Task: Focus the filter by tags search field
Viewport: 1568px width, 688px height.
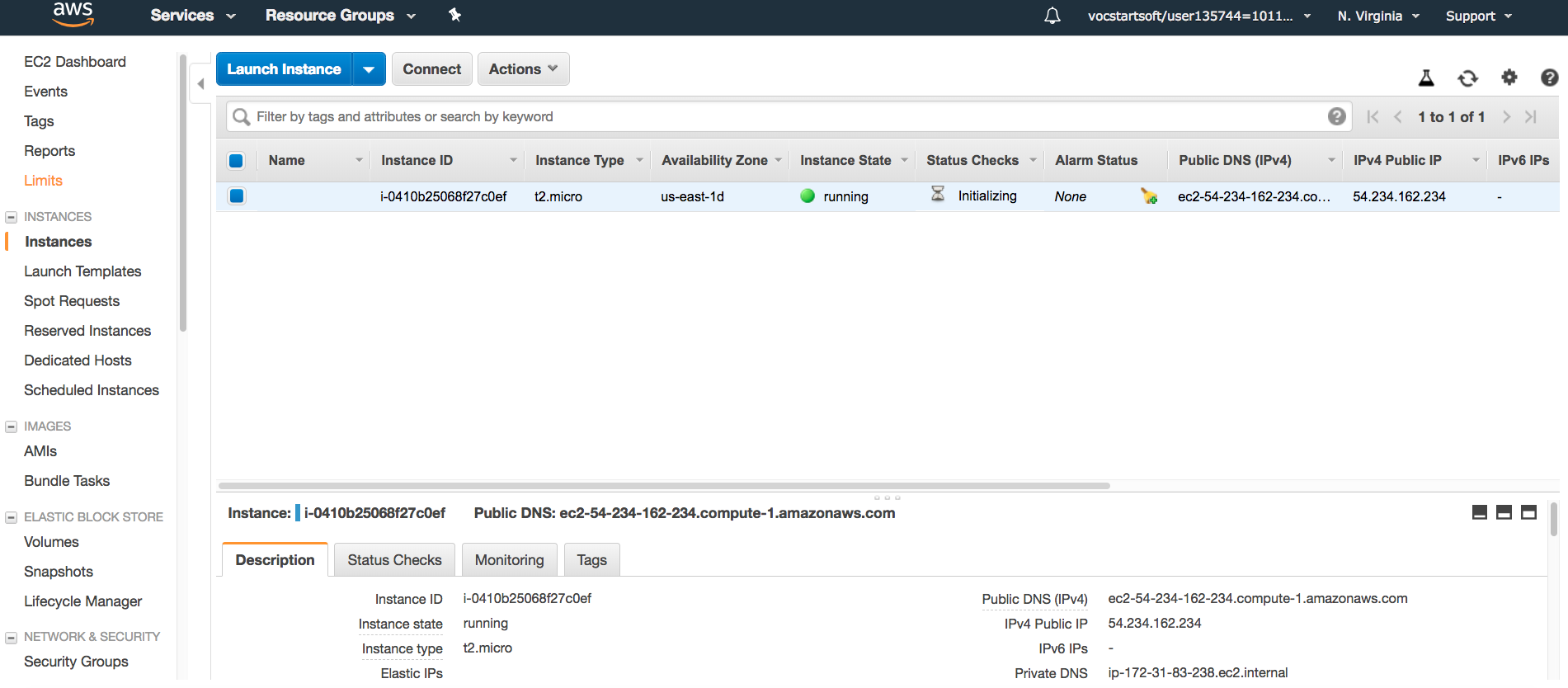Action: coord(788,116)
